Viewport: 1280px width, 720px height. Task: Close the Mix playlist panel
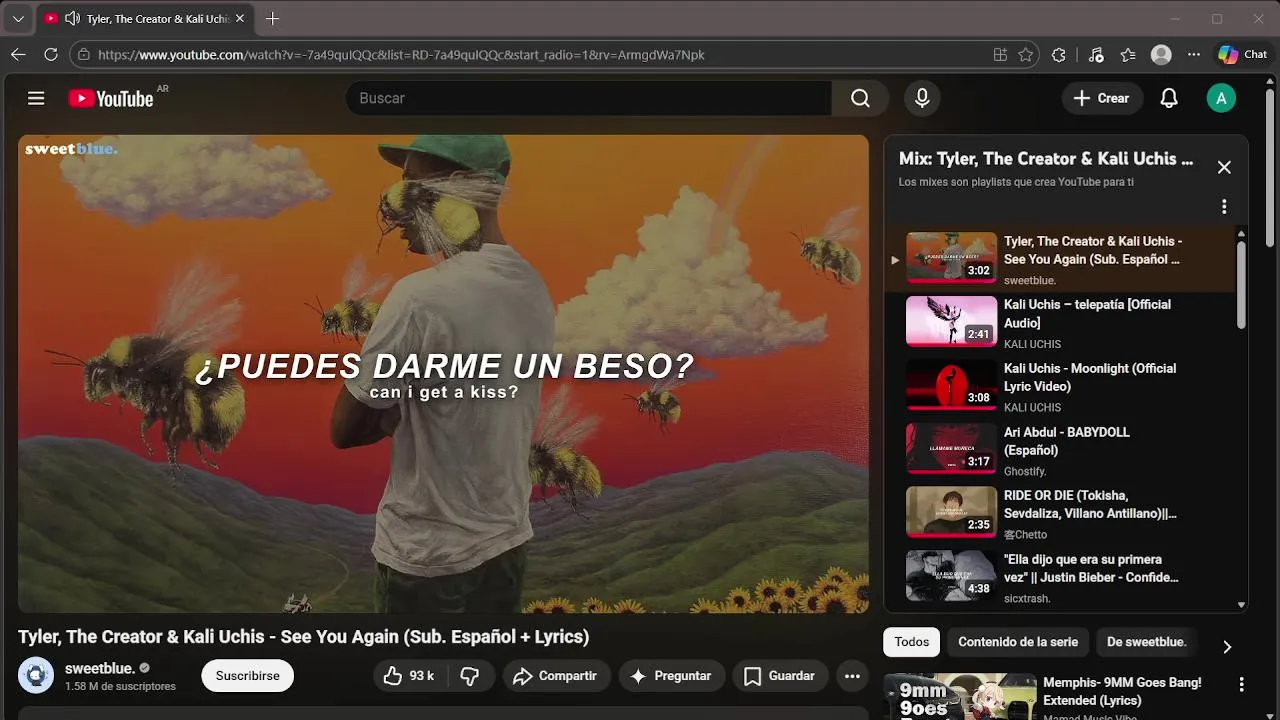tap(1224, 167)
